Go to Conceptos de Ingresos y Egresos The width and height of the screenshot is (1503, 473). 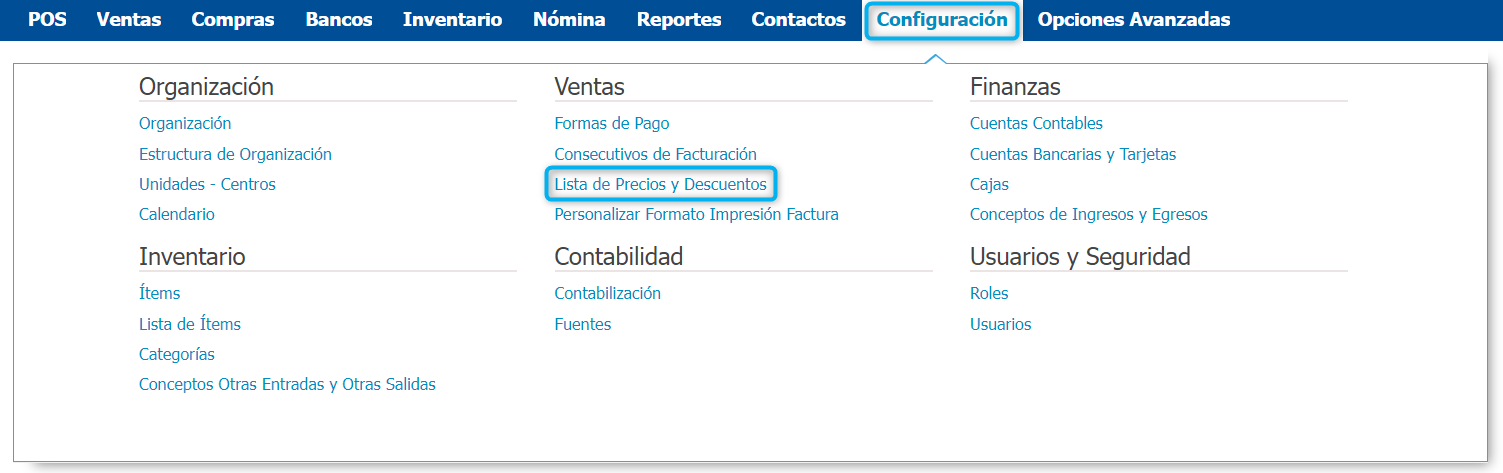click(1089, 214)
